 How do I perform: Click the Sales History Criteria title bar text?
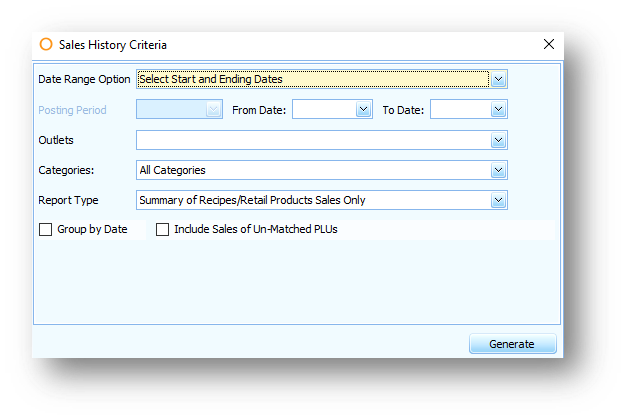113,45
